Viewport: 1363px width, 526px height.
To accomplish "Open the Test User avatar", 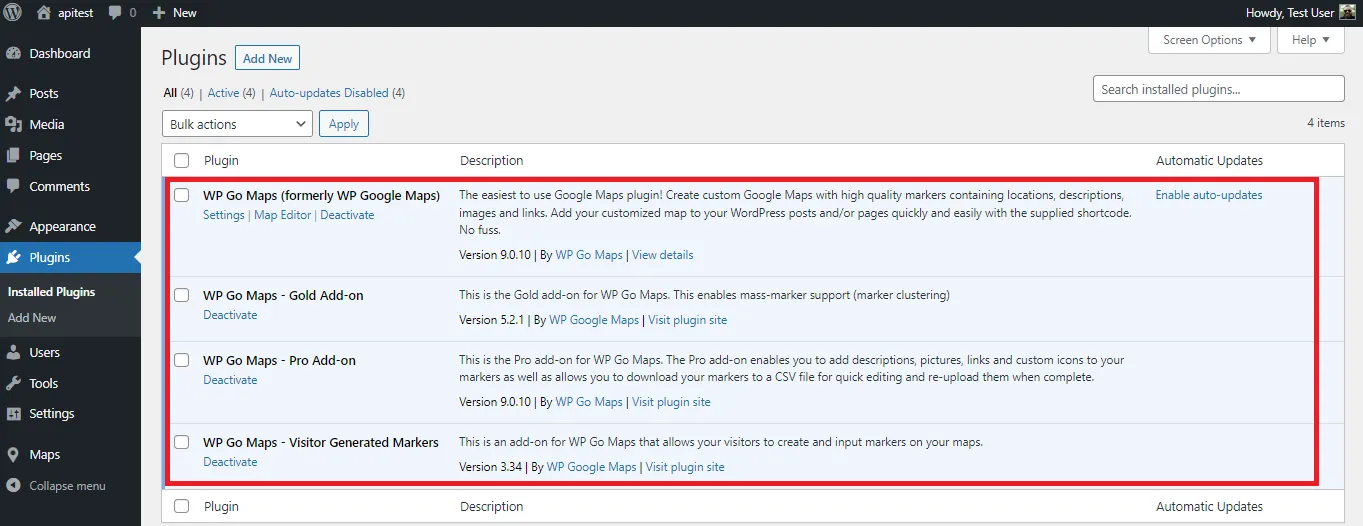I will pyautogui.click(x=1347, y=13).
